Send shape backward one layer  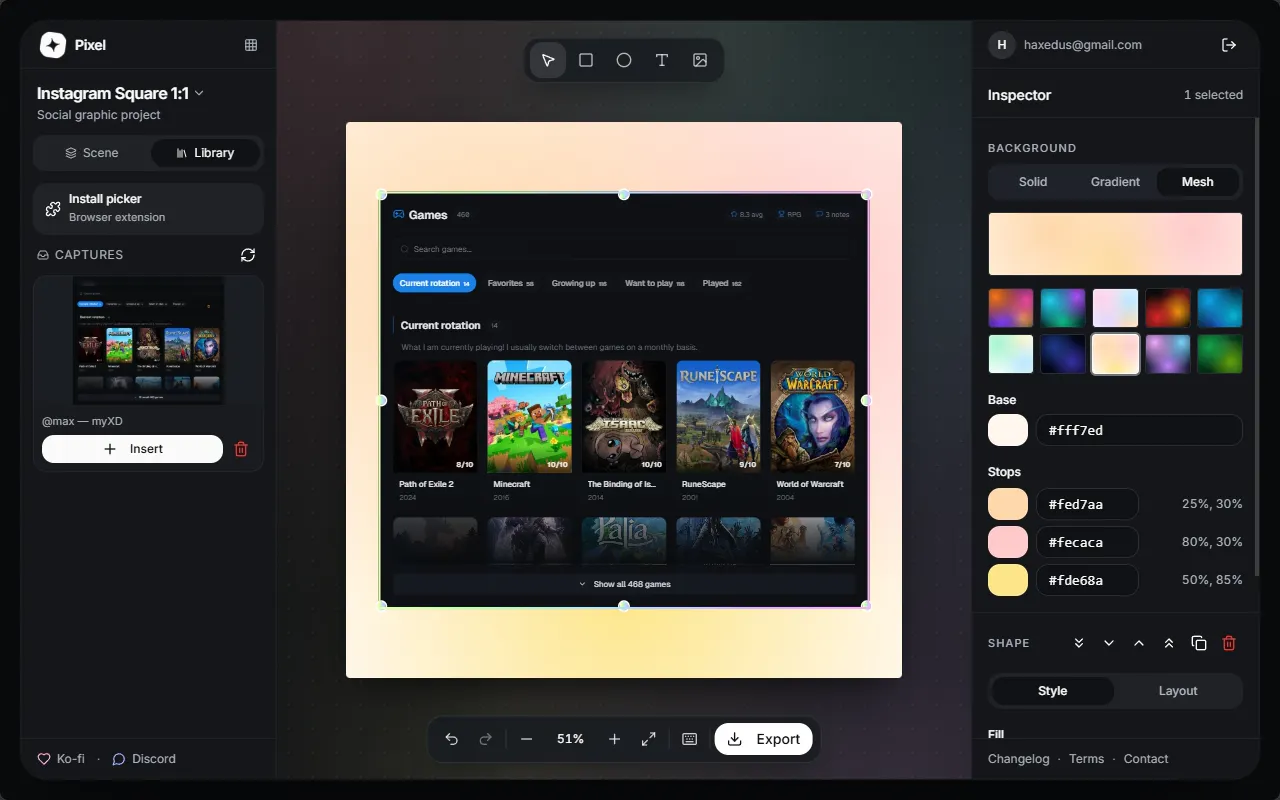pos(1109,643)
